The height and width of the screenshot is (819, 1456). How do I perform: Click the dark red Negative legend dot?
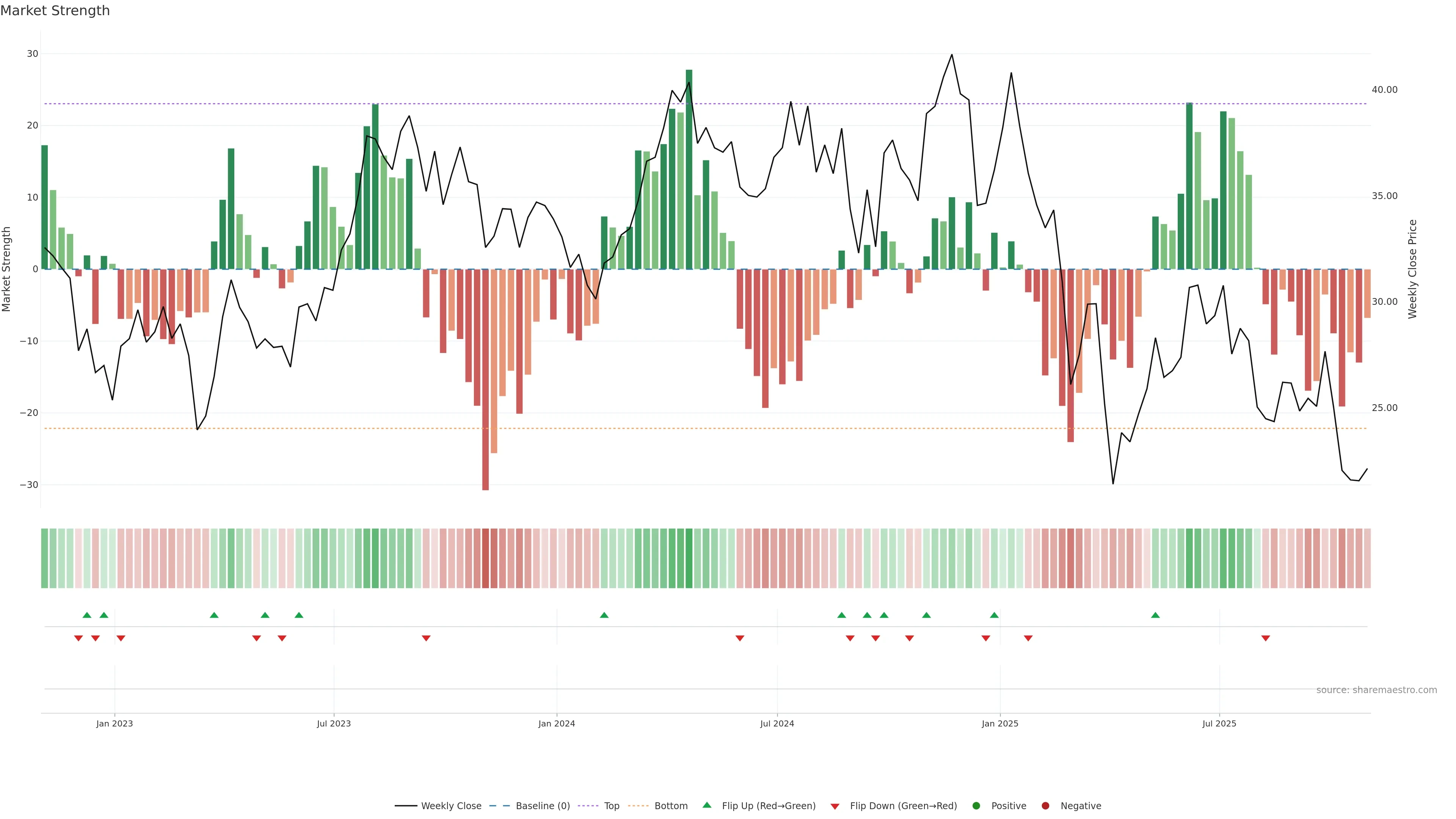click(x=1045, y=805)
